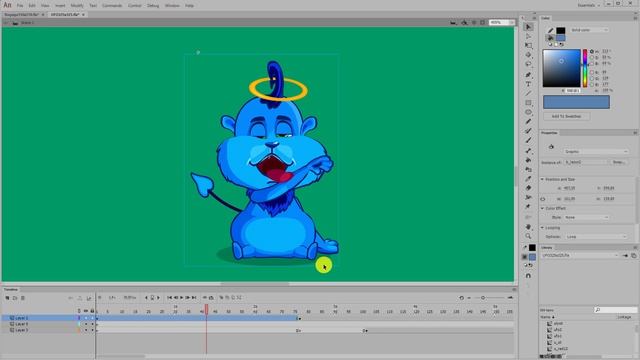Viewport: 640px width, 360px height.
Task: Click the Library panel tab
Action: (547, 247)
